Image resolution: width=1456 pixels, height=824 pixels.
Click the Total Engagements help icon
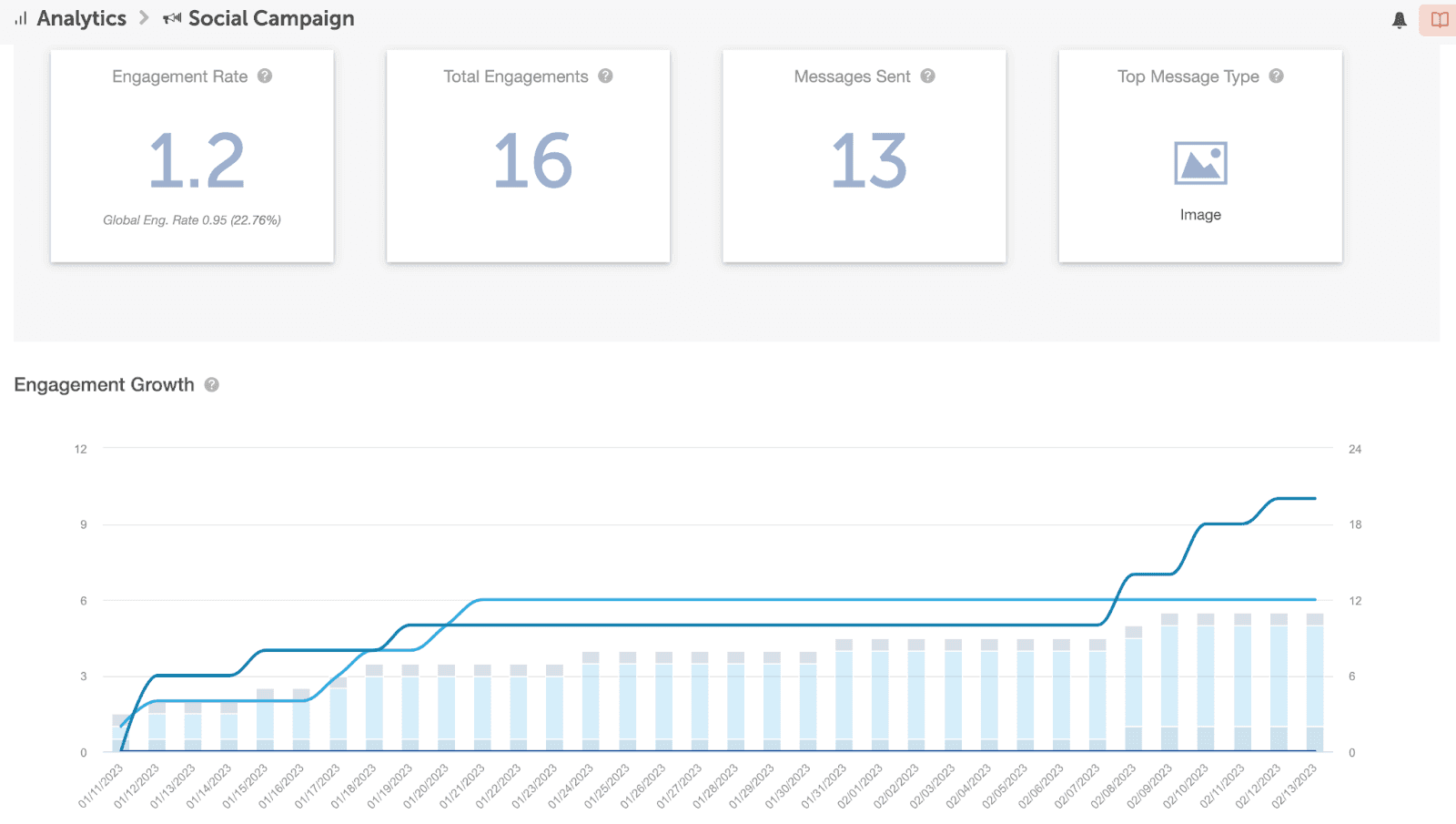(605, 76)
